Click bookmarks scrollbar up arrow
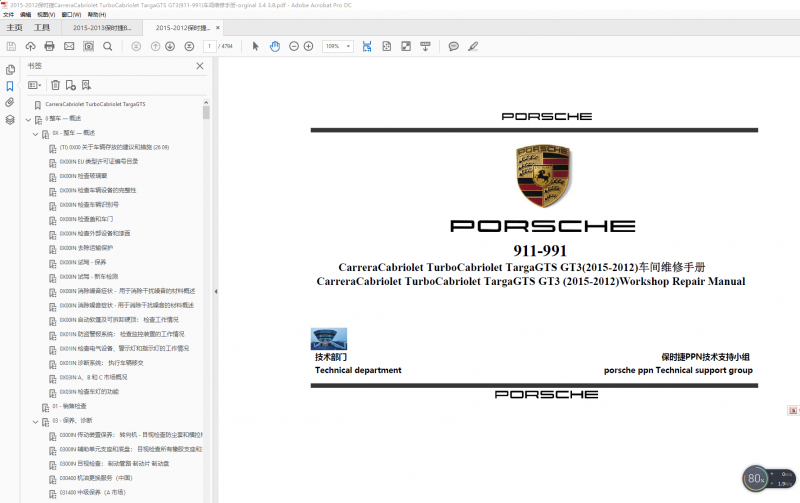Image resolution: width=800 pixels, height=503 pixels. [206, 103]
